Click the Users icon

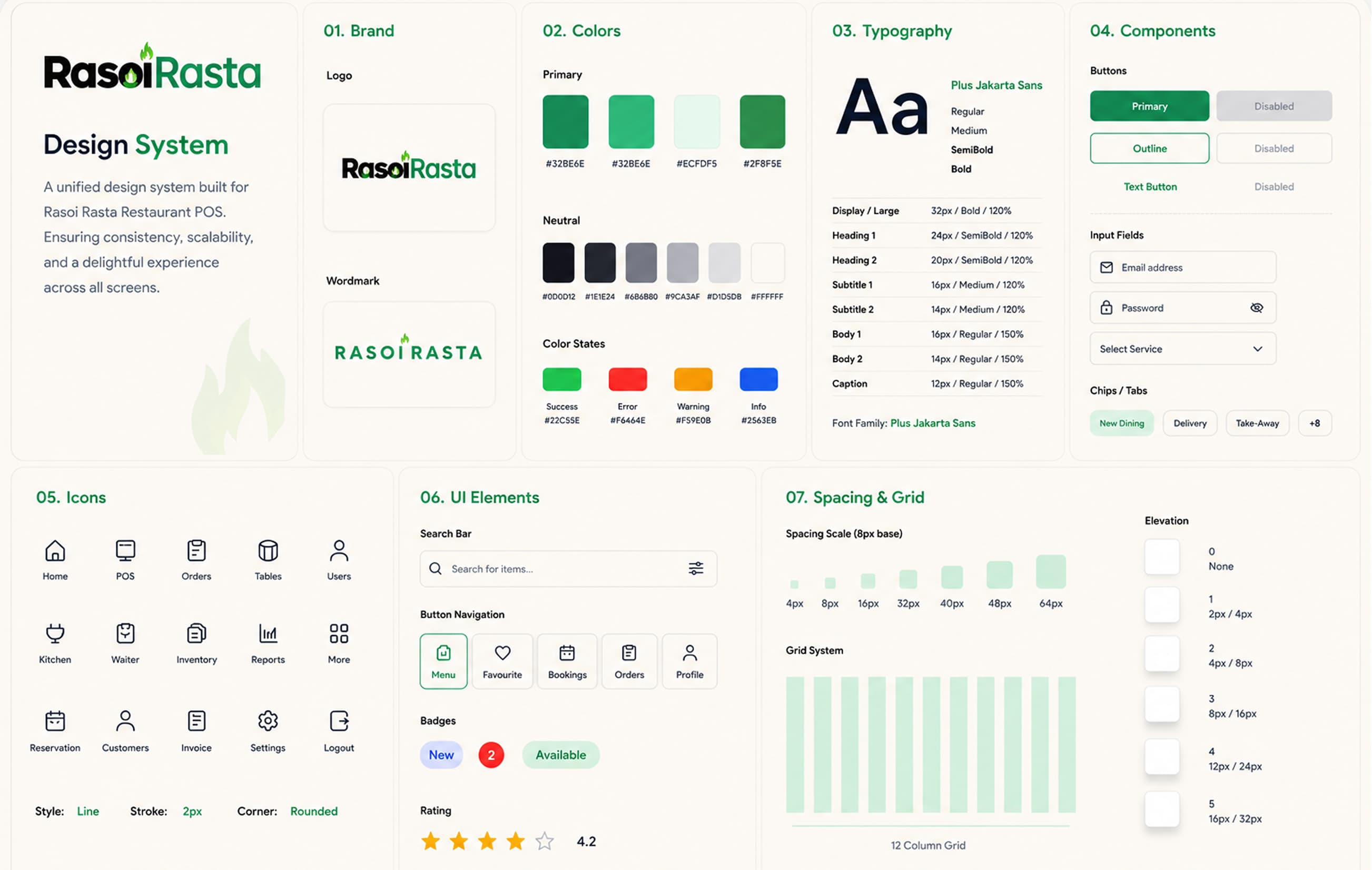click(339, 551)
